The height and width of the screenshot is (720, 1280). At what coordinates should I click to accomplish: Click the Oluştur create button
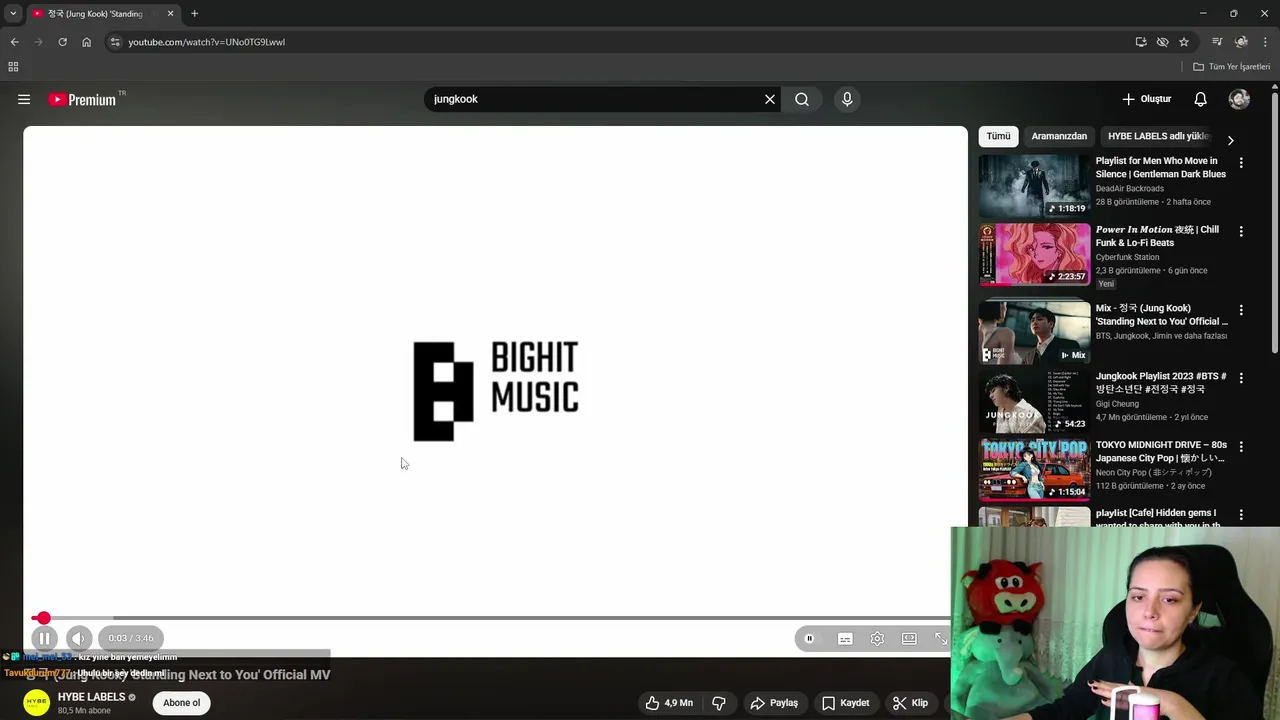click(x=1147, y=99)
